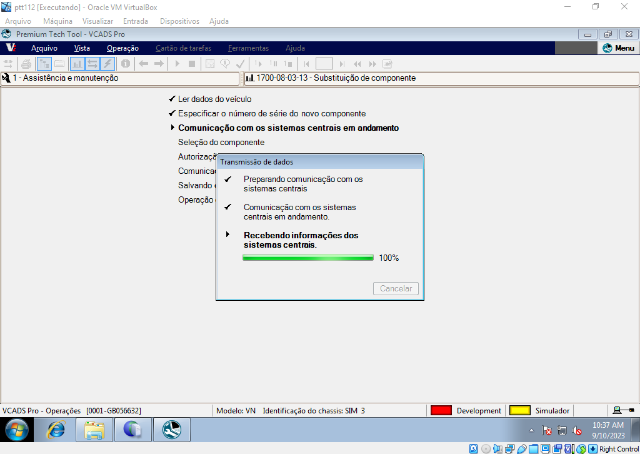Viewport: 640px width, 454px height.
Task: Click the checkmark toolbar icon
Action: tap(240, 64)
